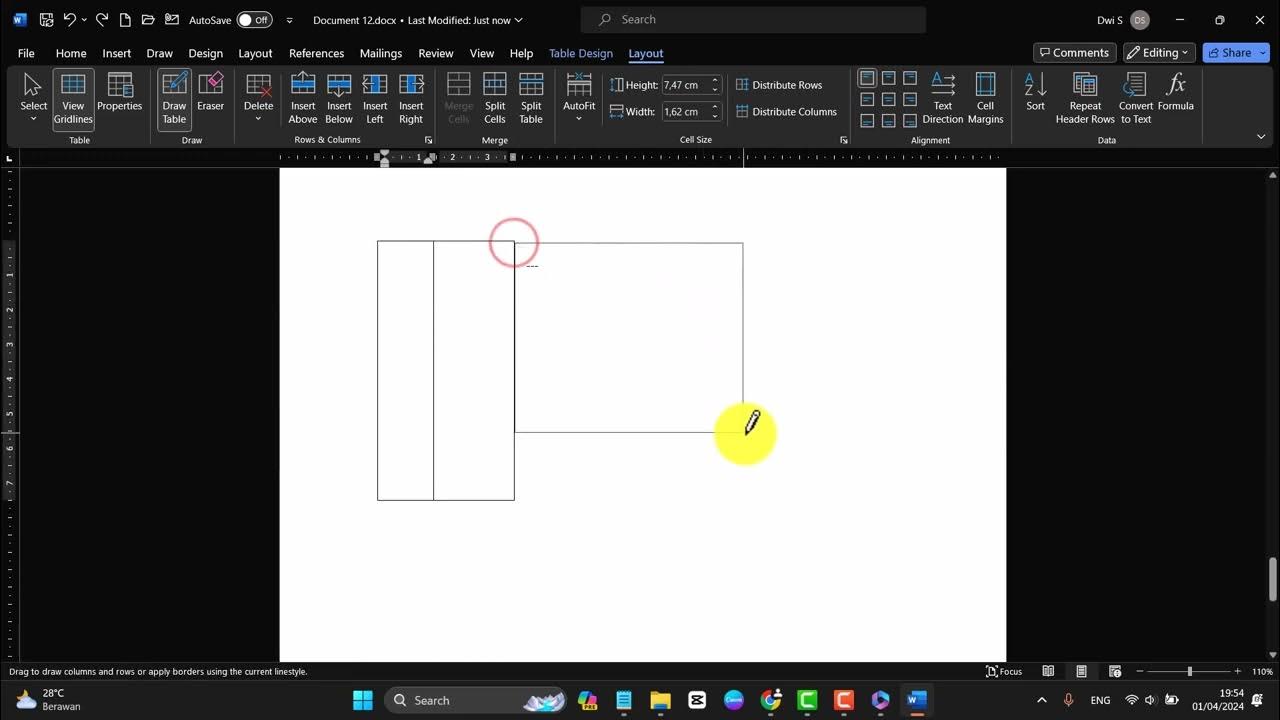
Task: Open the Mailings tab
Action: click(381, 53)
